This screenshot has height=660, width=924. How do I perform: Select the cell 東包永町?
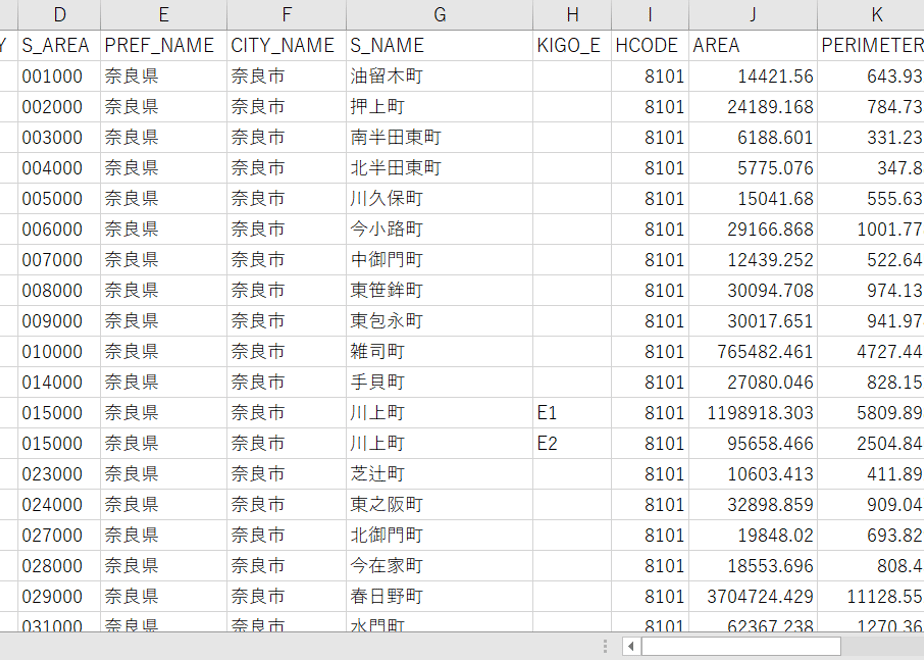[440, 321]
